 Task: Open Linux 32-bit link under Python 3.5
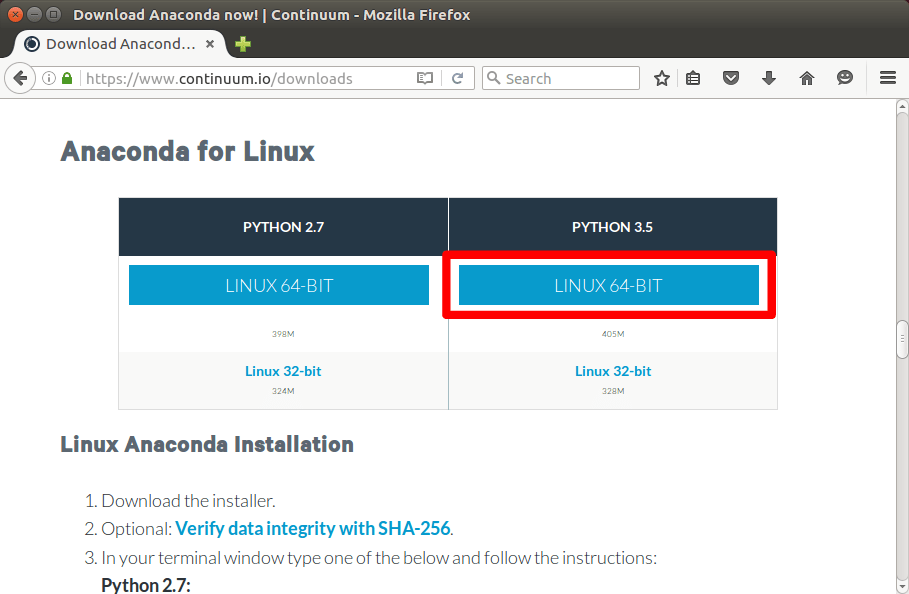613,371
